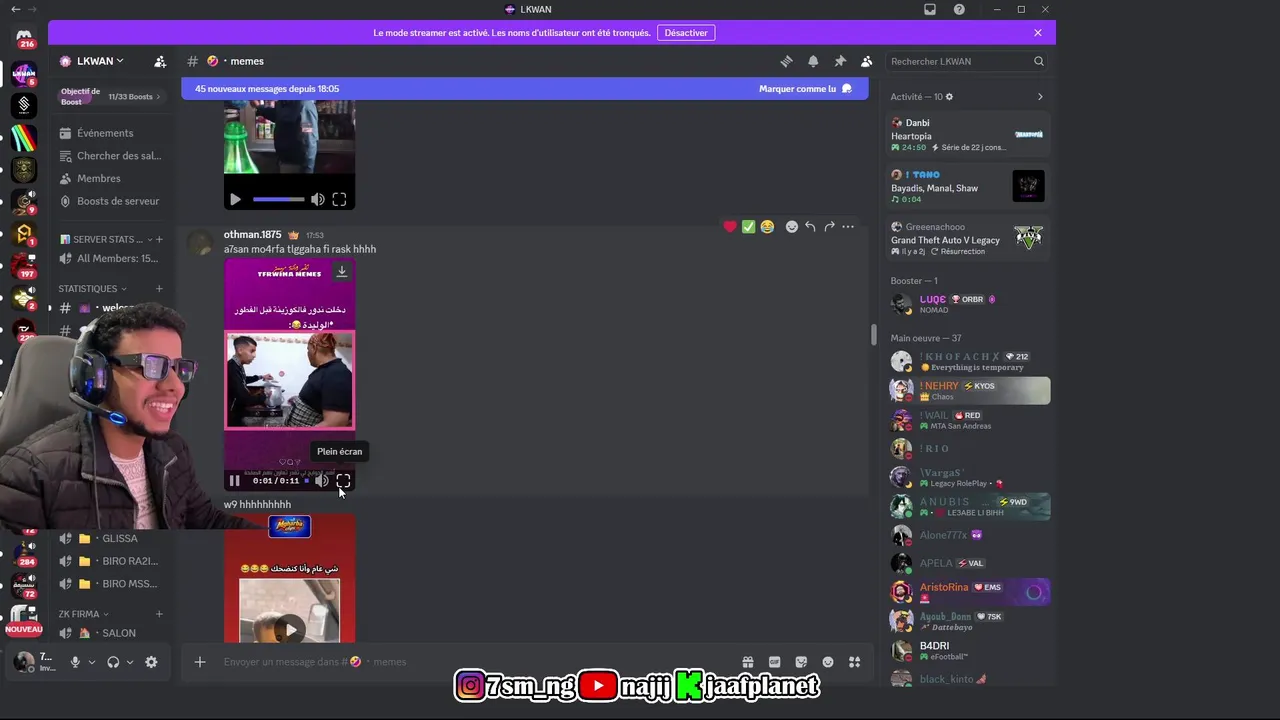Open microphone input options arrow
Viewport: 1280px width, 720px height.
[92, 662]
